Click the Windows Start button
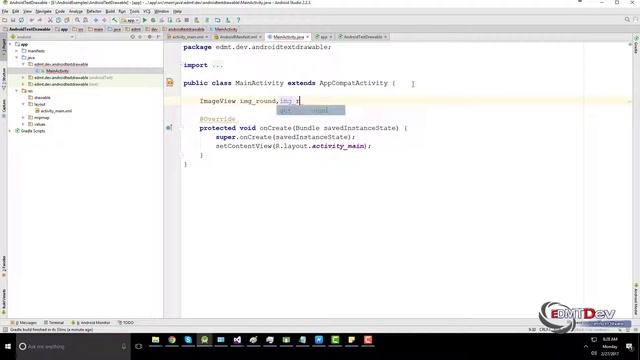This screenshot has height=360, width=640. coord(8,347)
